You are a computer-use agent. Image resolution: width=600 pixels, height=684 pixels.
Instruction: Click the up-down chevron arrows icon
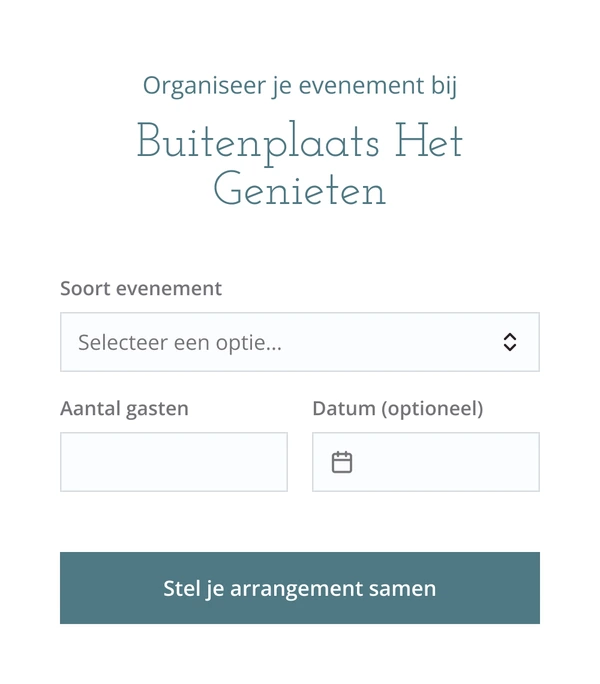(510, 342)
